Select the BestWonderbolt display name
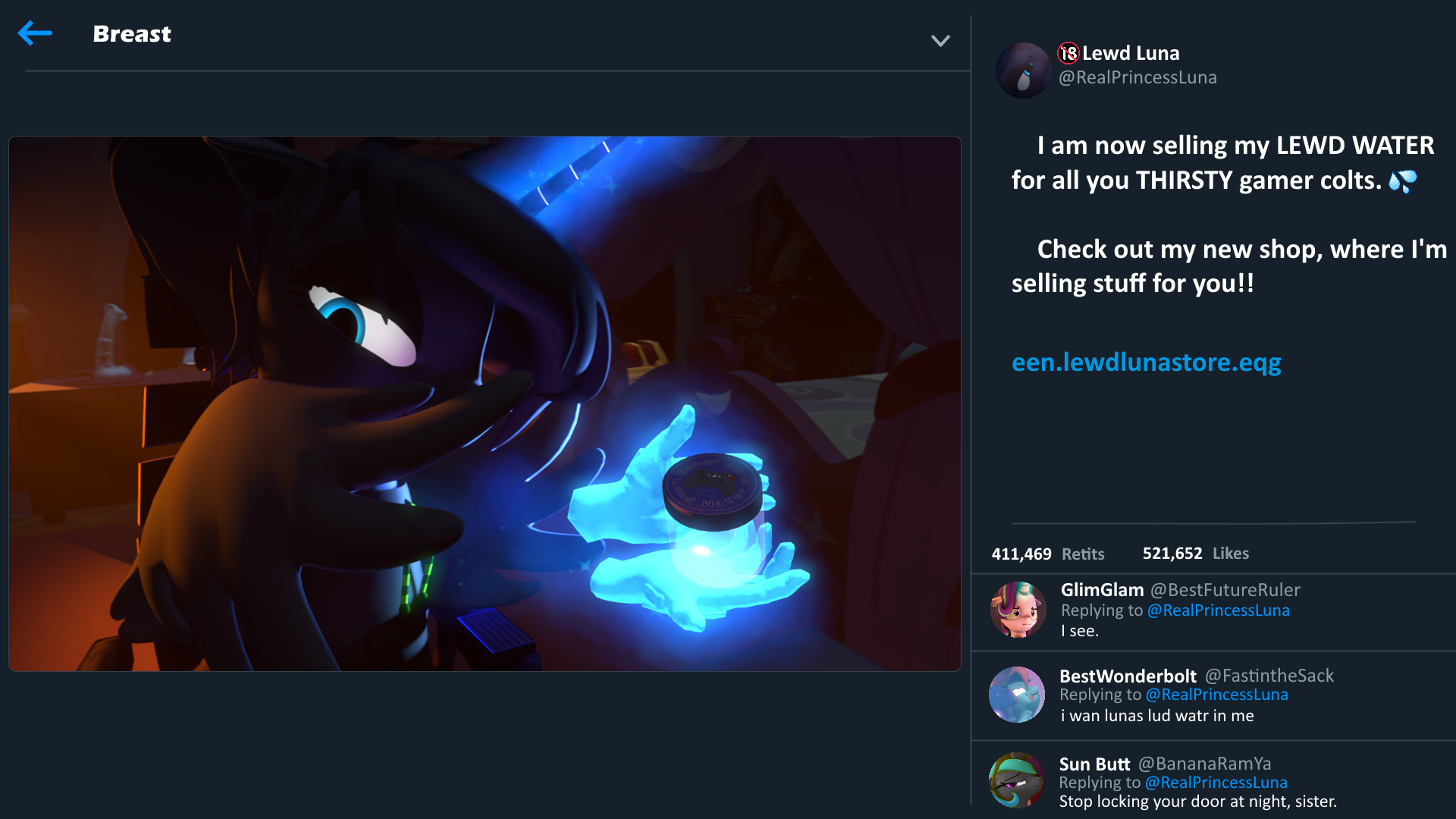The height and width of the screenshot is (819, 1456). coord(1128,676)
